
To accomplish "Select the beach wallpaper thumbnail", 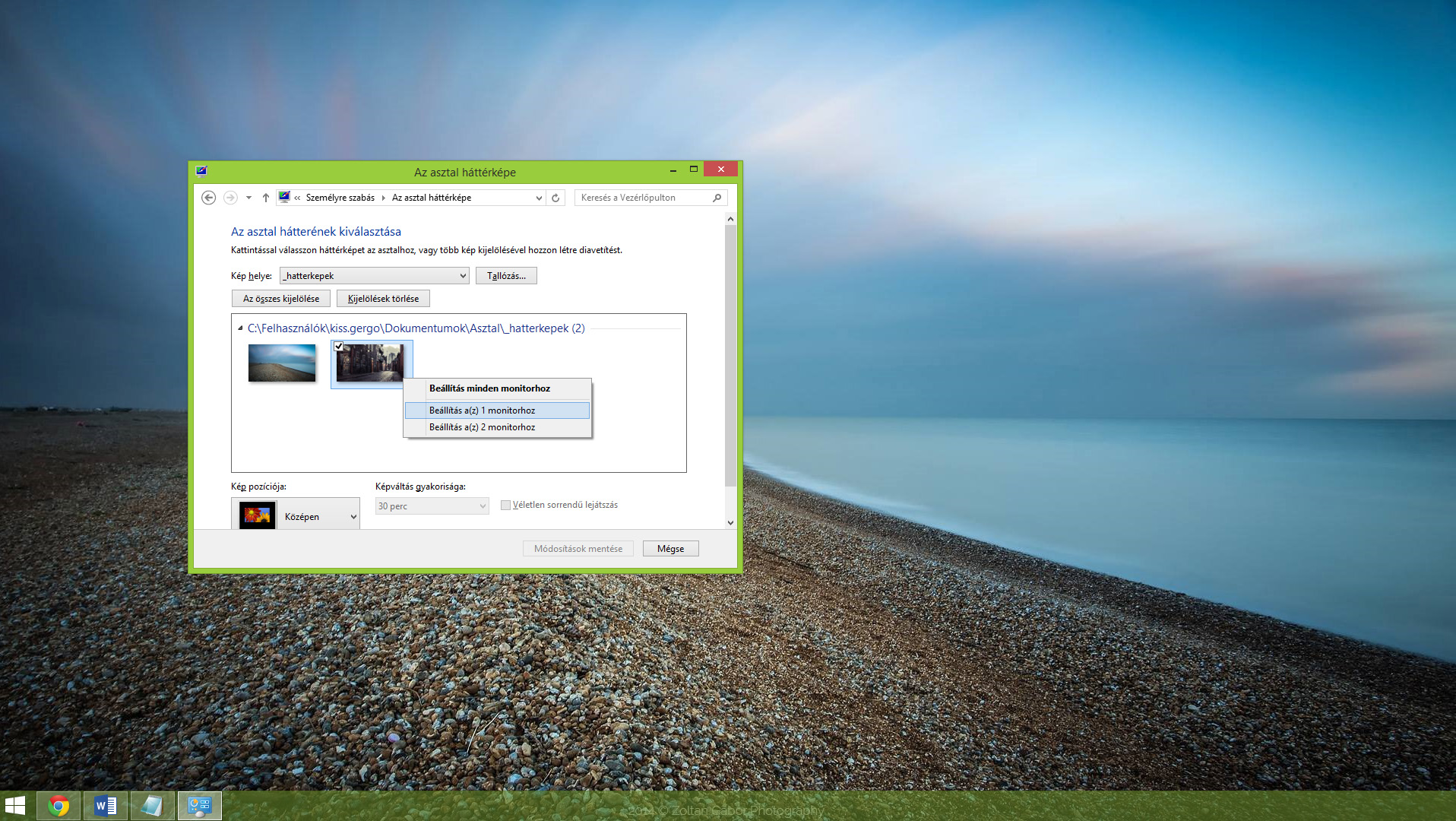I will 282,363.
